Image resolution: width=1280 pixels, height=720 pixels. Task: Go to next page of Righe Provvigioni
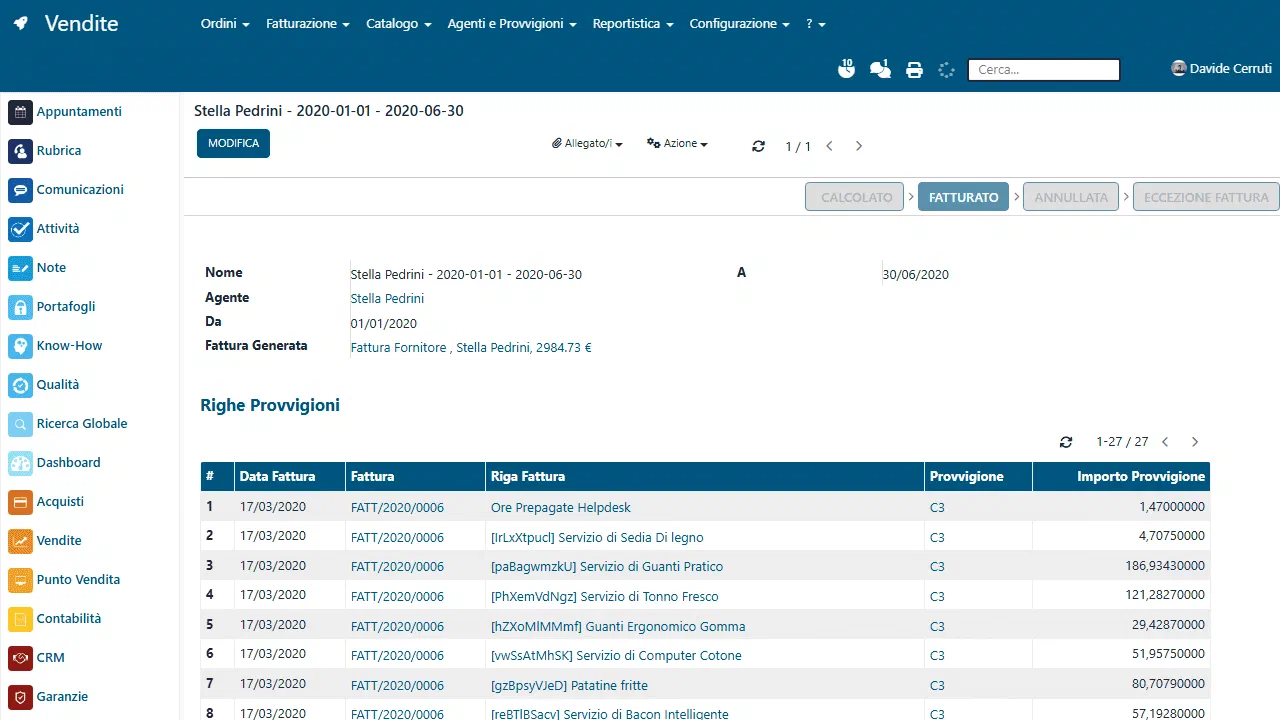[1194, 442]
